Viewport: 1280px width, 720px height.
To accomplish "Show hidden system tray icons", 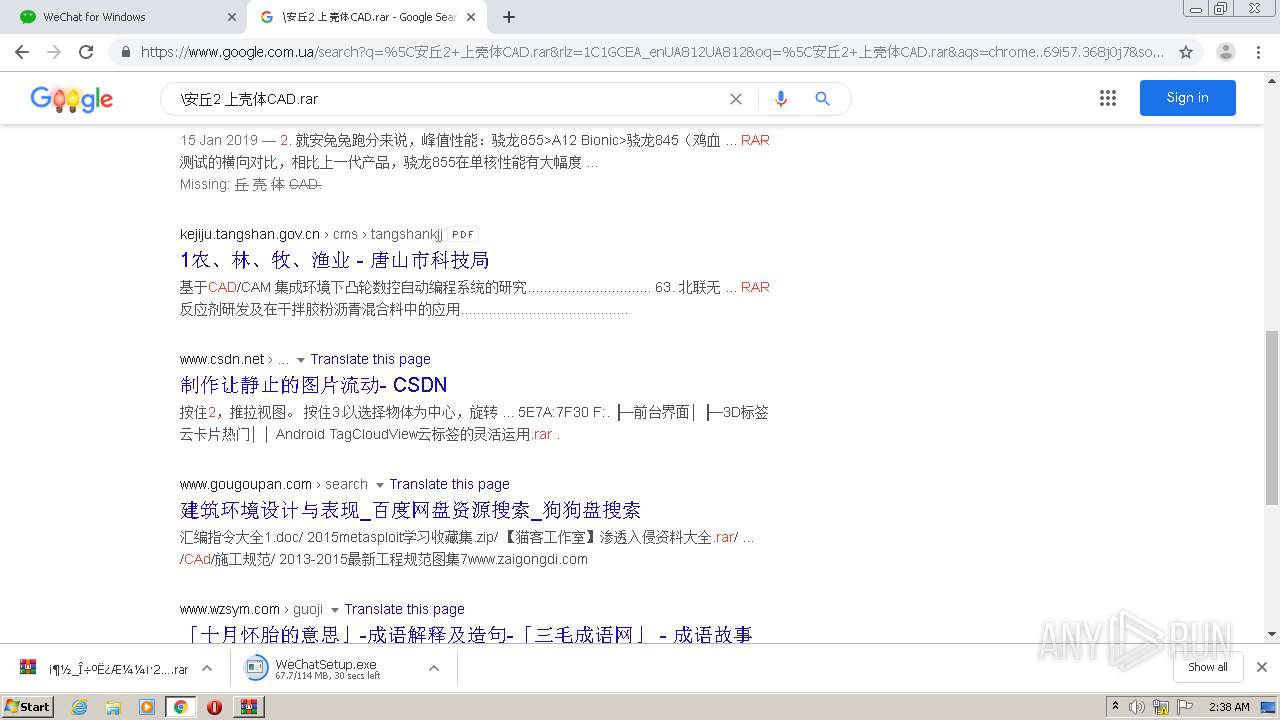I will pos(1115,707).
